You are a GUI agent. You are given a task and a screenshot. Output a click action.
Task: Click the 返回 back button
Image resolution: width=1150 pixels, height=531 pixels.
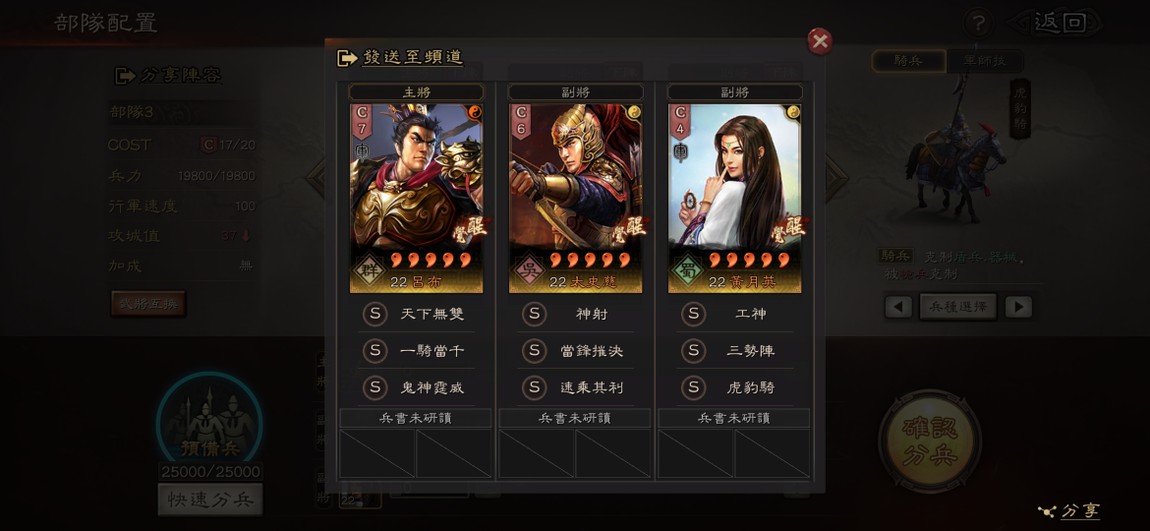point(1058,23)
